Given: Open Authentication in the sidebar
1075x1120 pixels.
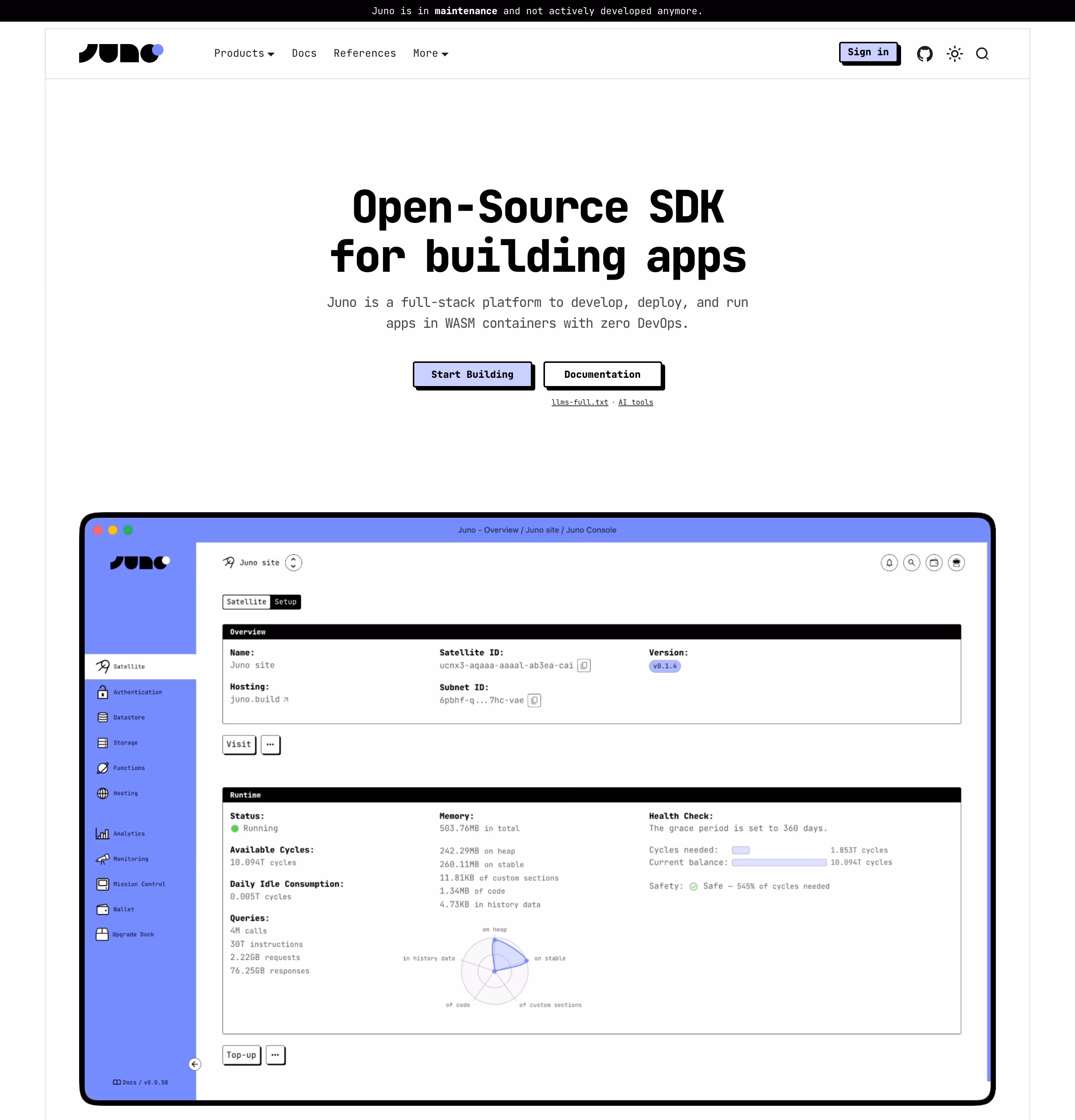Looking at the screenshot, I should pyautogui.click(x=129, y=692).
